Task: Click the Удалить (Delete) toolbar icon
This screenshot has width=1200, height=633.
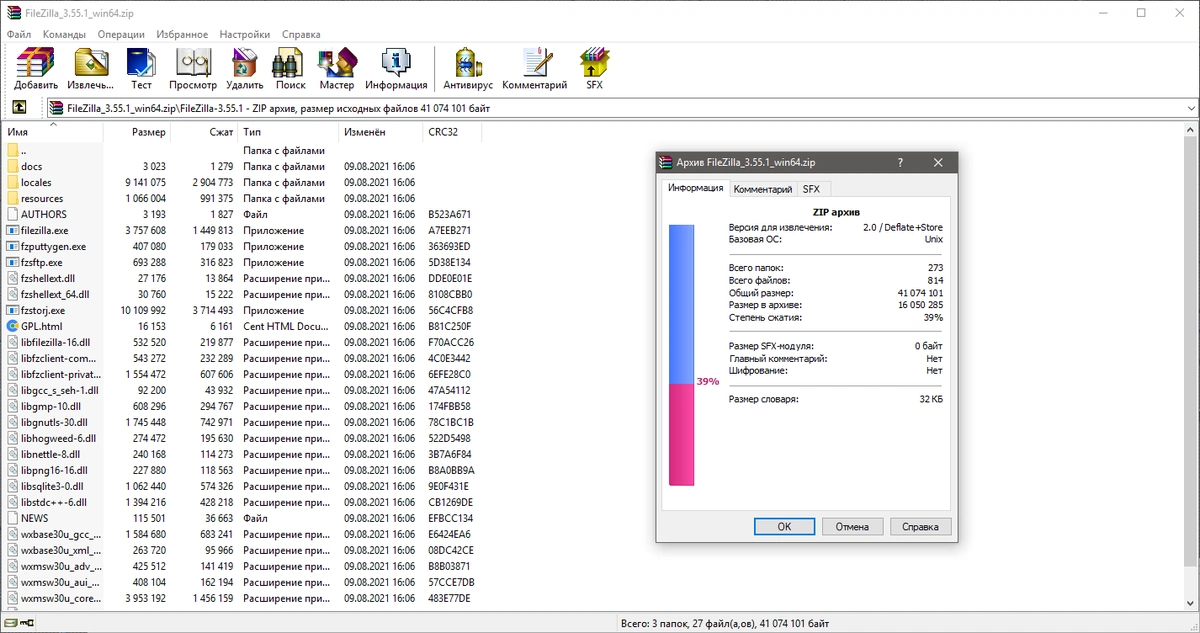Action: 245,63
